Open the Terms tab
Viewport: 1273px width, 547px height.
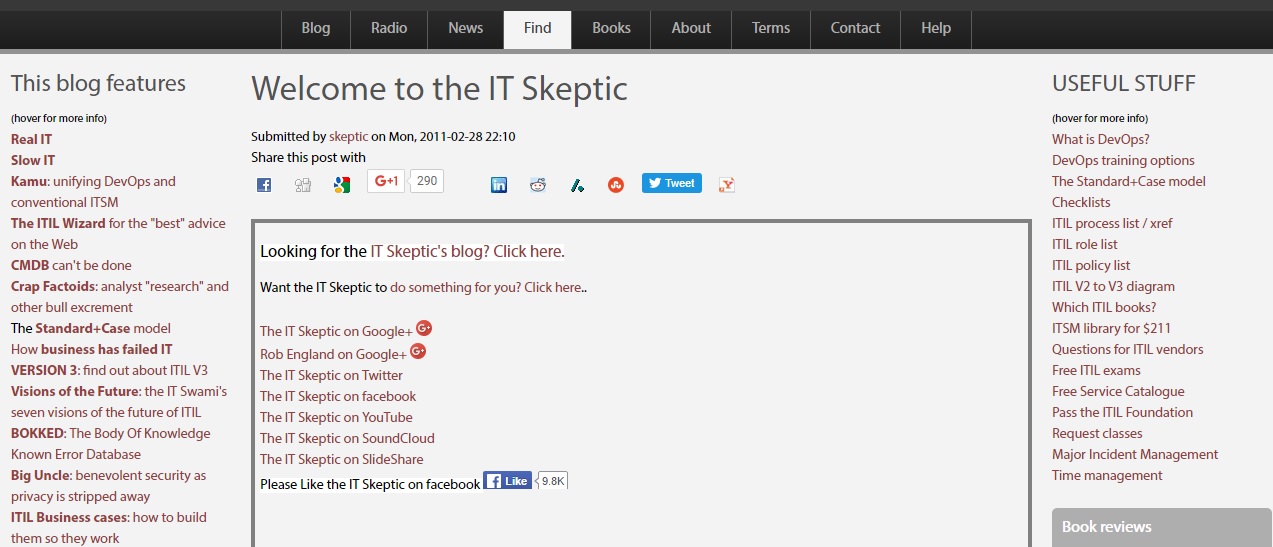coord(771,28)
